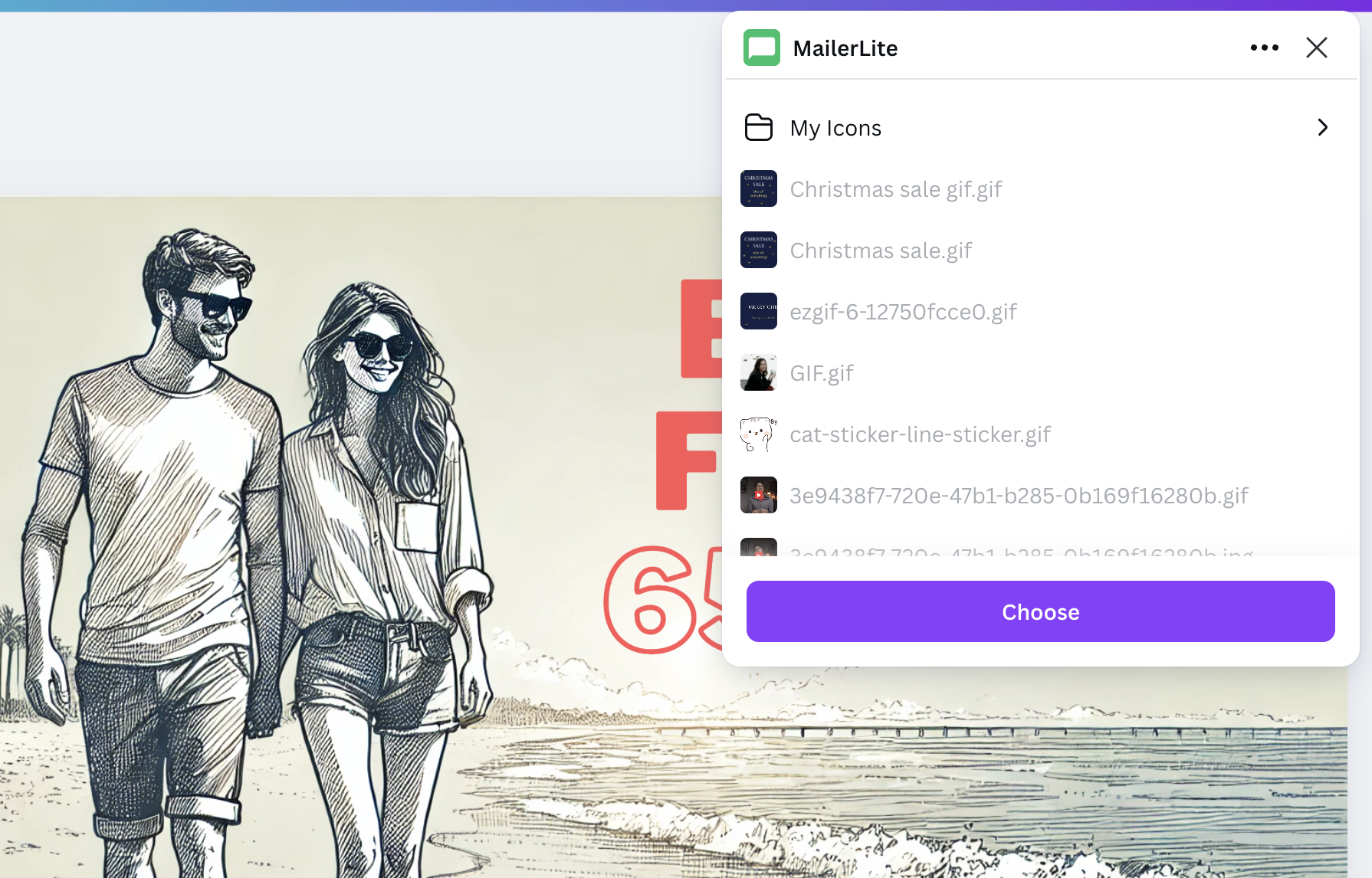Image resolution: width=1372 pixels, height=878 pixels.
Task: Select the cat-sticker-line-sticker.gif thumbnail
Action: click(758, 434)
